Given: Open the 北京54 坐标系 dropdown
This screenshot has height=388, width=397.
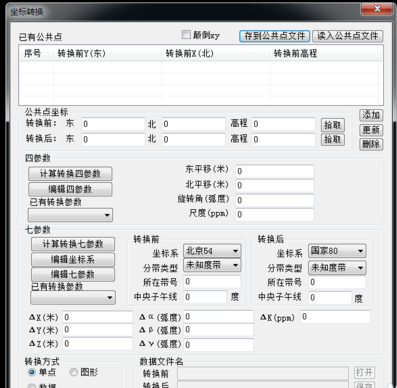Looking at the screenshot, I should [x=212, y=251].
